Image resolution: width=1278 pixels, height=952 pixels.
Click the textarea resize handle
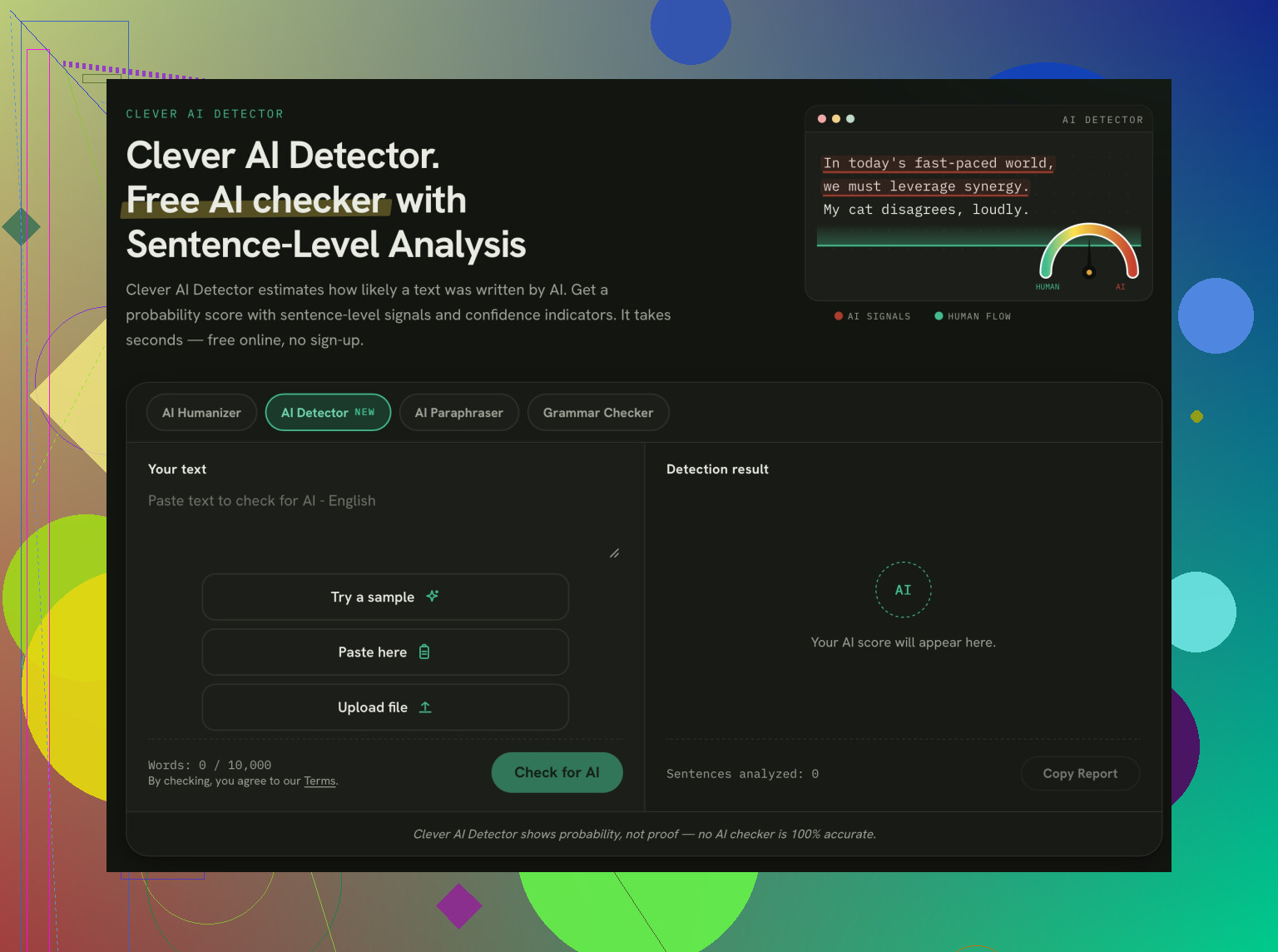pyautogui.click(x=614, y=553)
